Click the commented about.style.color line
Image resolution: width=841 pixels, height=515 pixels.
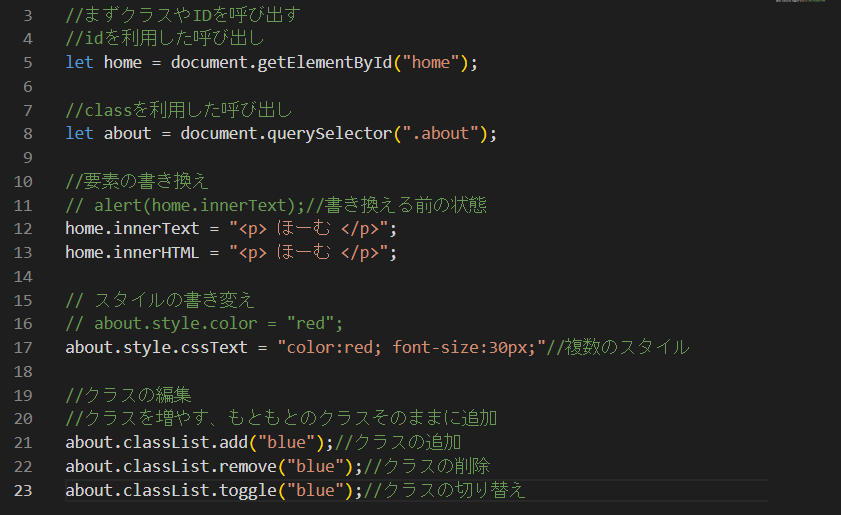[x=204, y=323]
